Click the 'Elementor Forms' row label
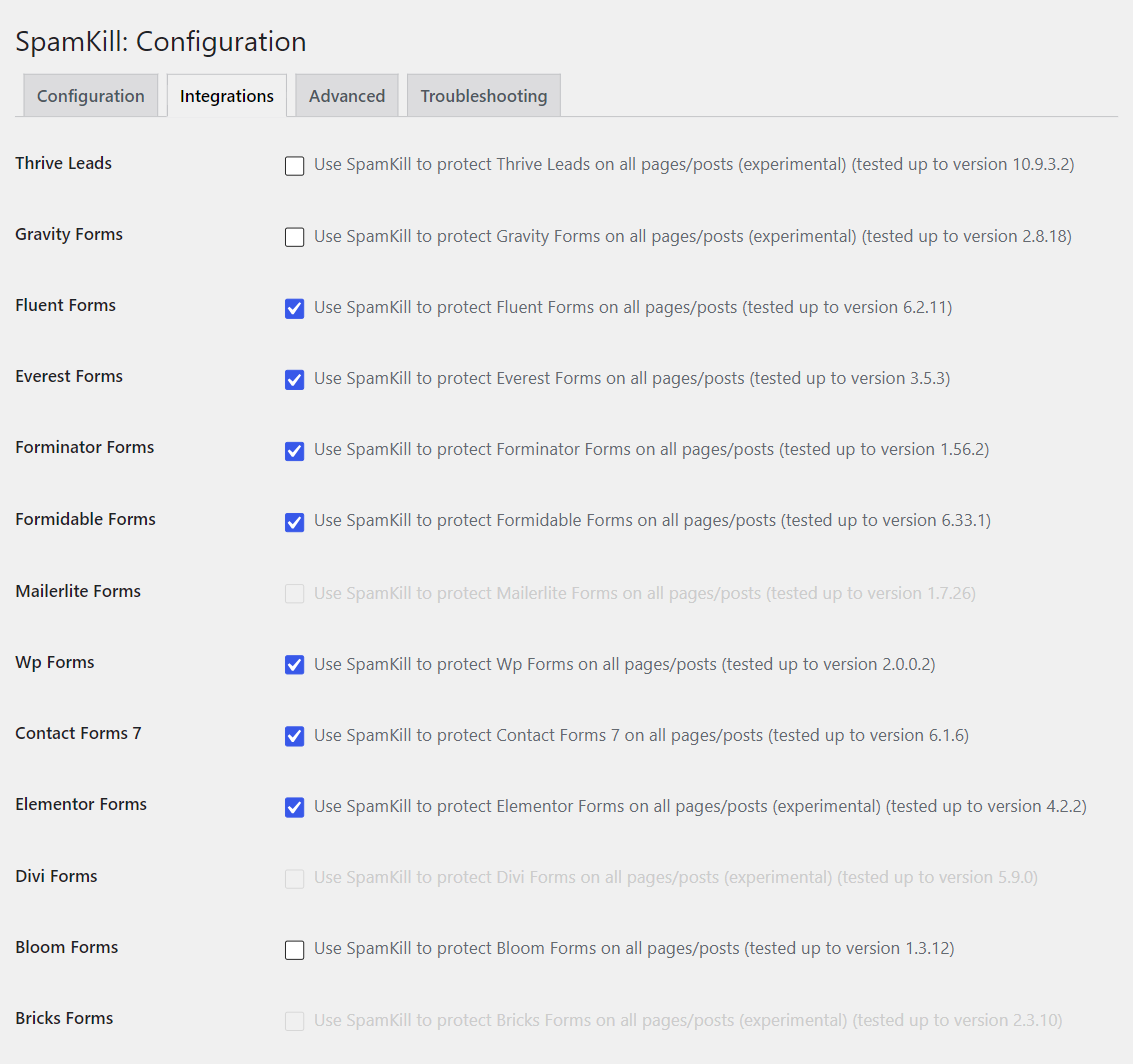This screenshot has height=1064, width=1133. point(81,804)
